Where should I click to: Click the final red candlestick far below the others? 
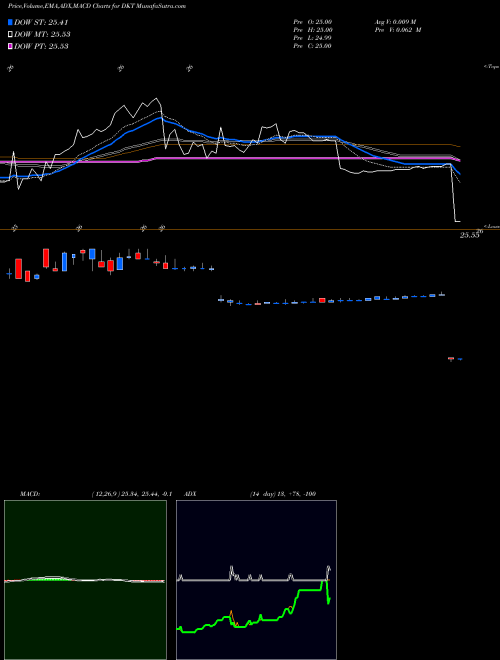(x=451, y=359)
